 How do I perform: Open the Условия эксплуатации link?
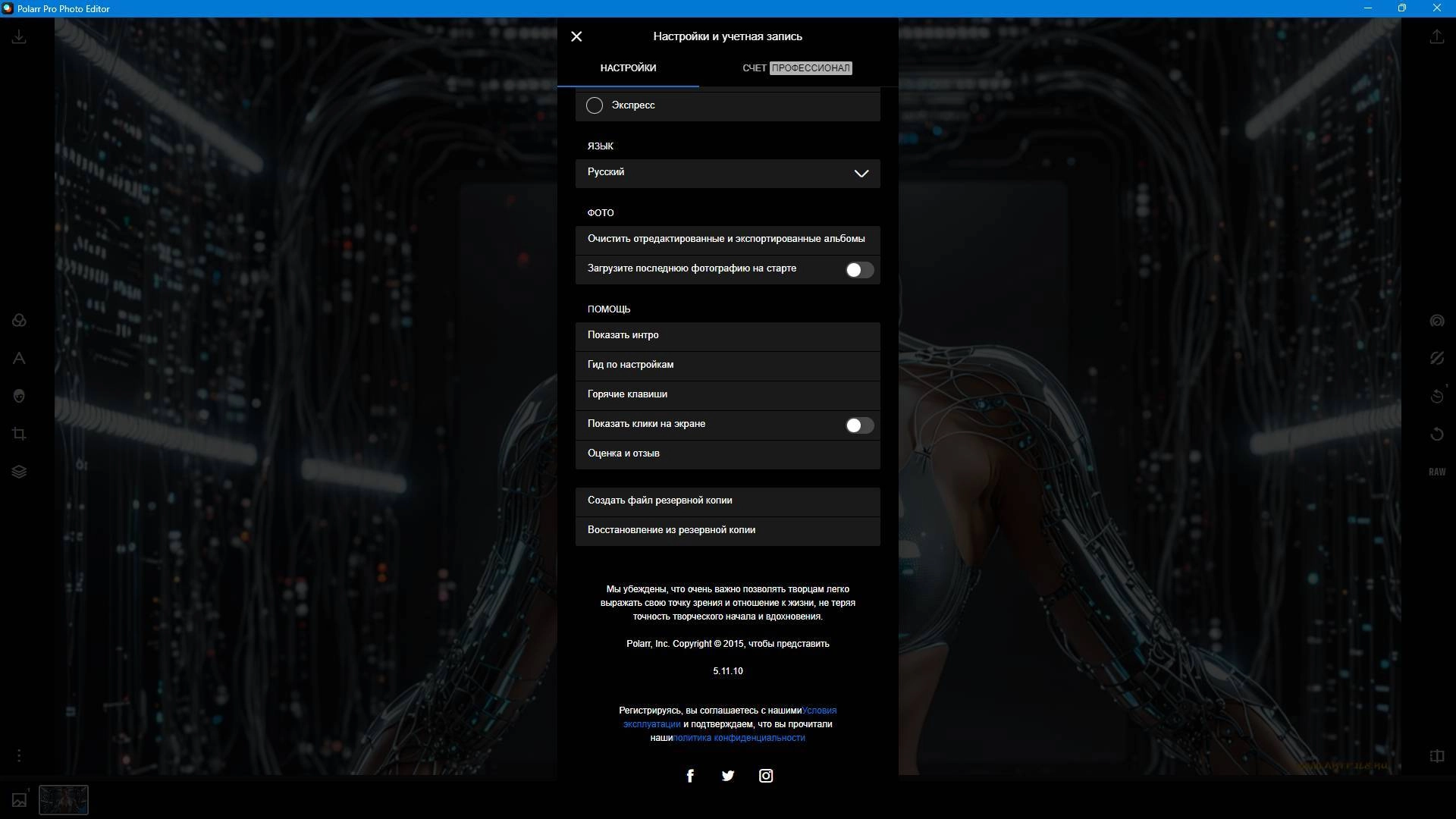click(x=819, y=711)
